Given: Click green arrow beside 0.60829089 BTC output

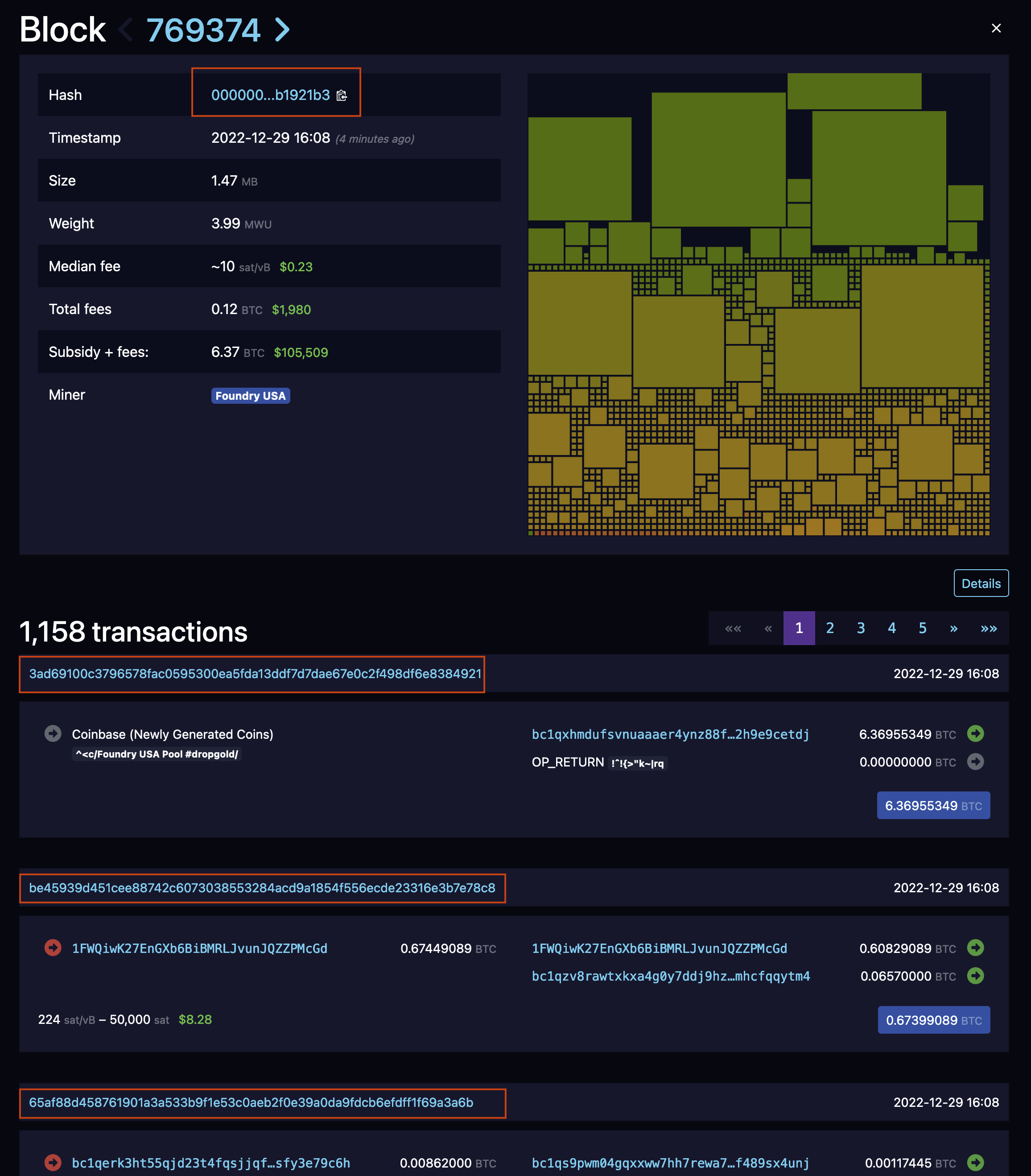Looking at the screenshot, I should pyautogui.click(x=975, y=948).
